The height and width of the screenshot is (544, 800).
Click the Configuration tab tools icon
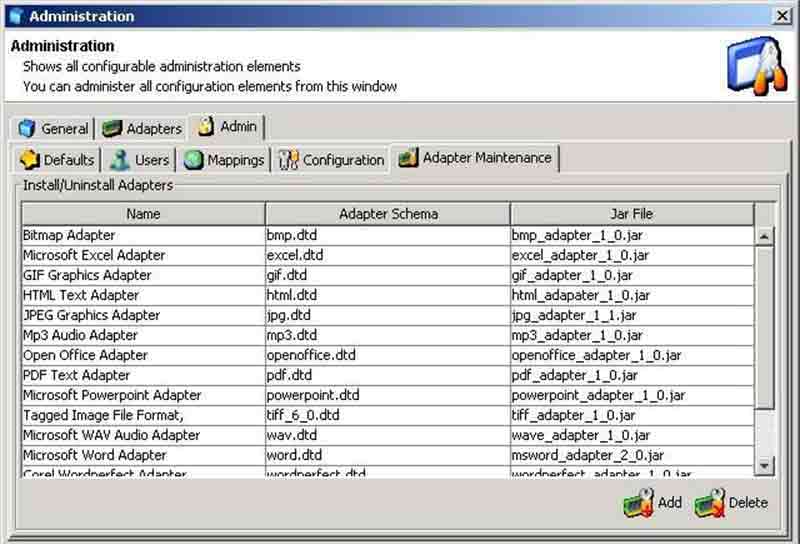click(x=288, y=160)
